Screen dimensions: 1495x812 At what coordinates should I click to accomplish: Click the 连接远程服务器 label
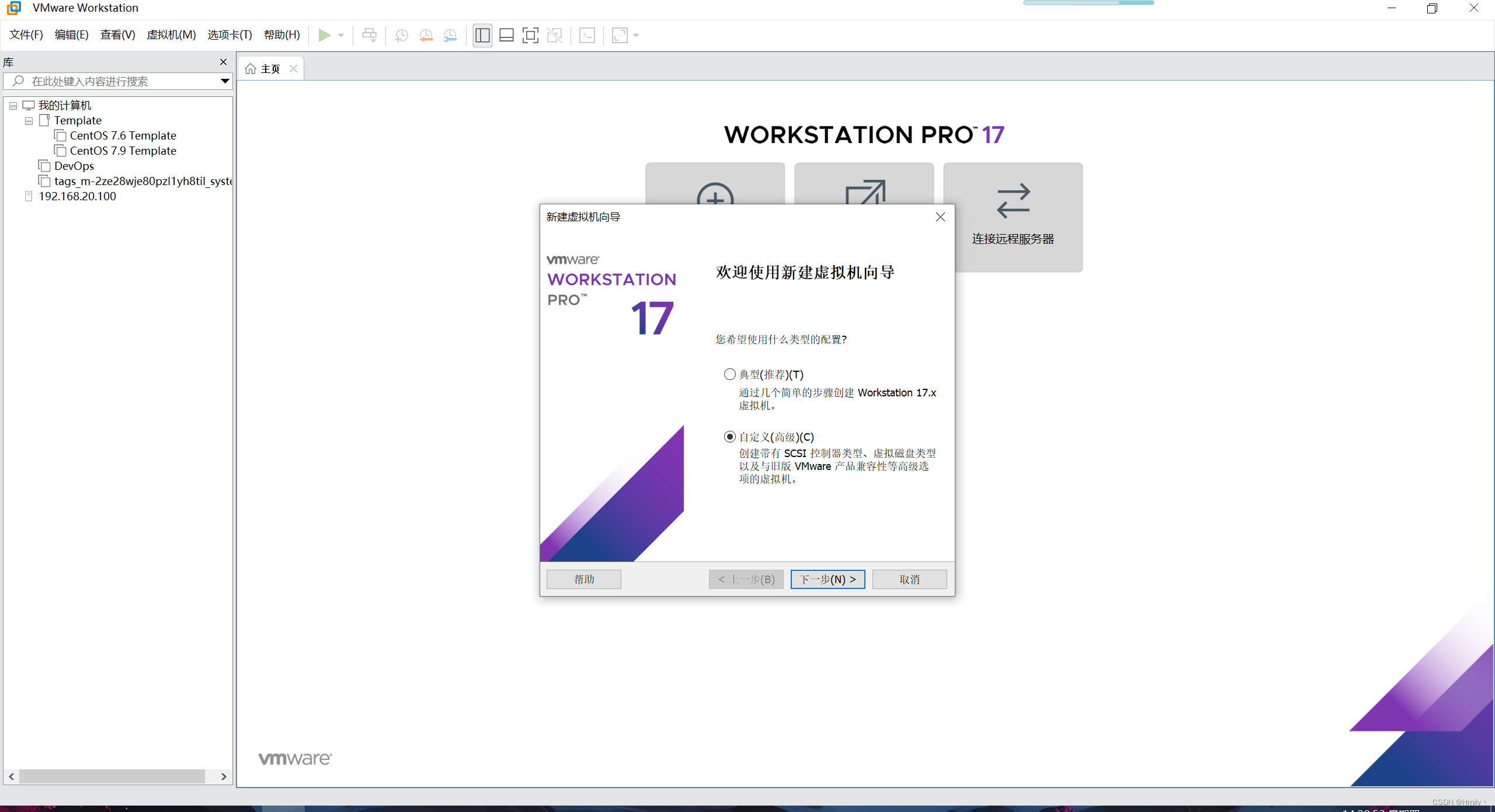pos(1013,239)
